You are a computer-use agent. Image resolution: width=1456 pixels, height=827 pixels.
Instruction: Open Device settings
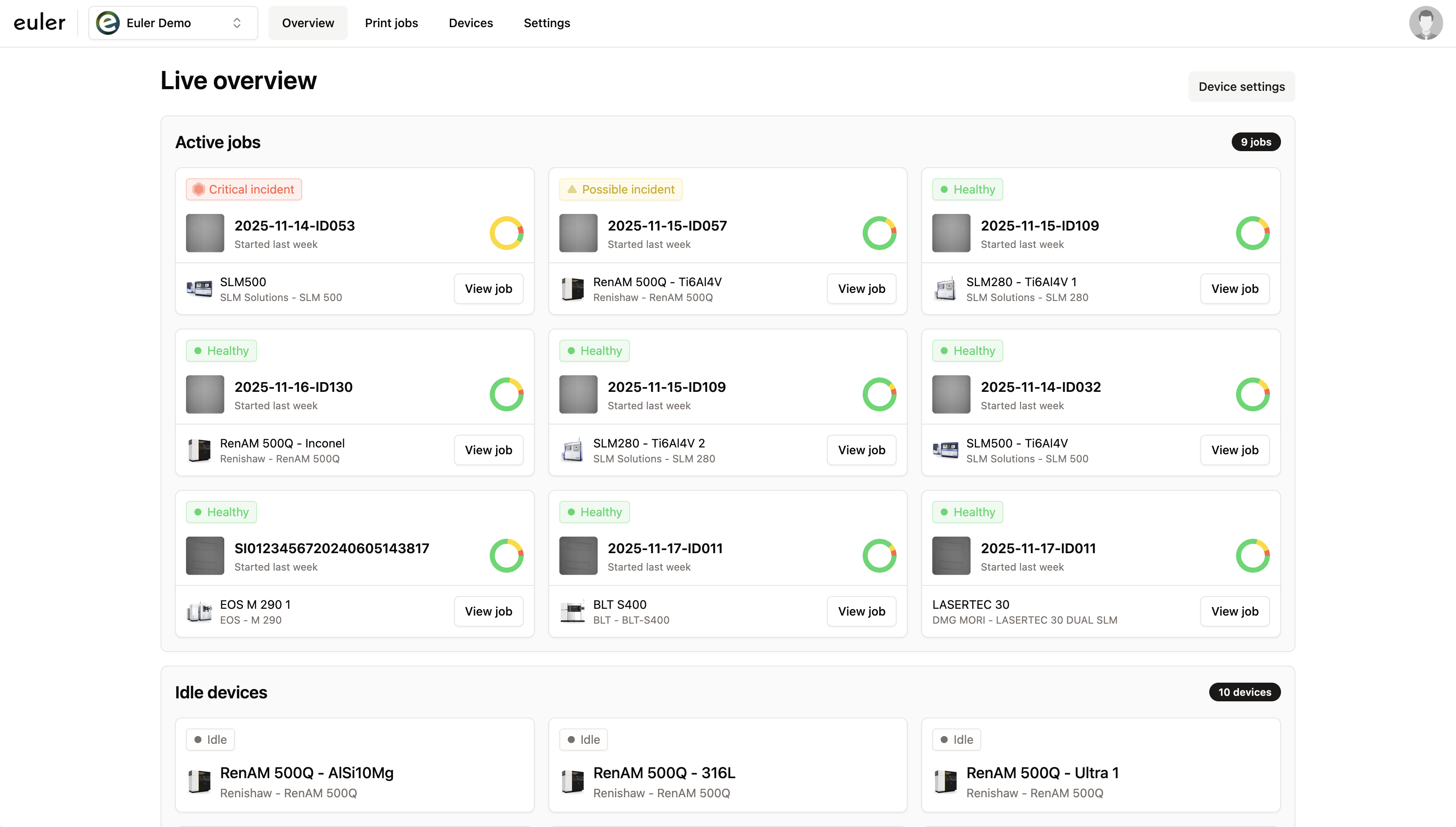[x=1241, y=86]
